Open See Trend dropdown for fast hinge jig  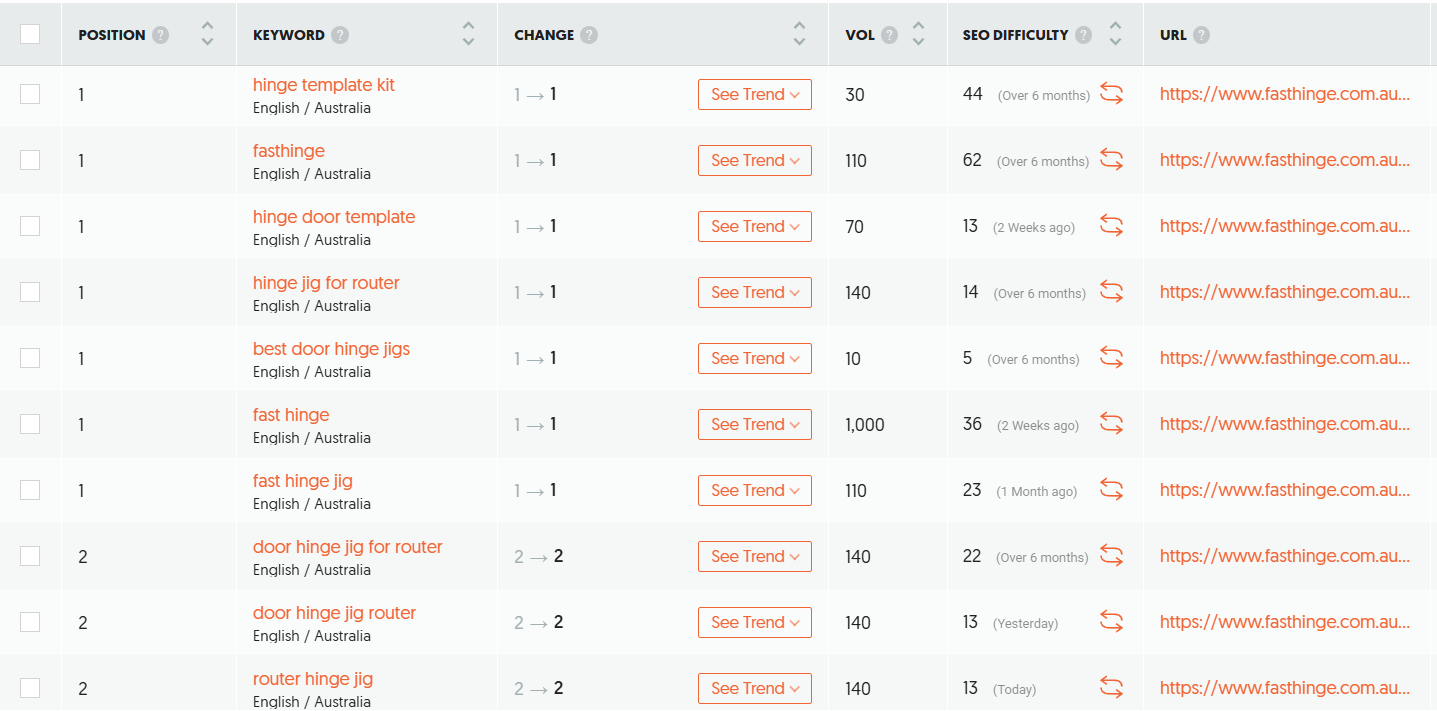tap(754, 491)
